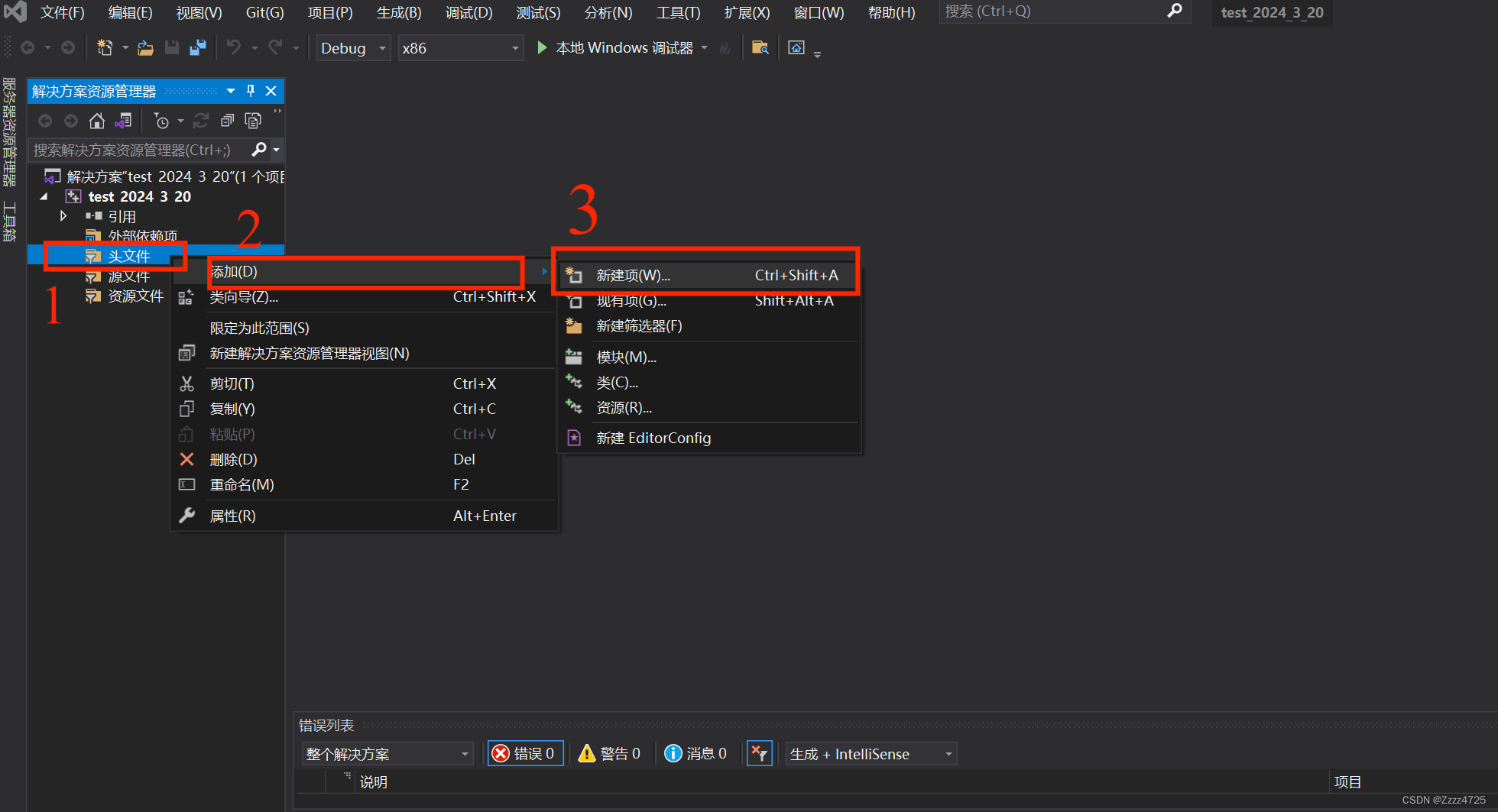
Task: Open the New Project dropdown arrow
Action: (125, 47)
